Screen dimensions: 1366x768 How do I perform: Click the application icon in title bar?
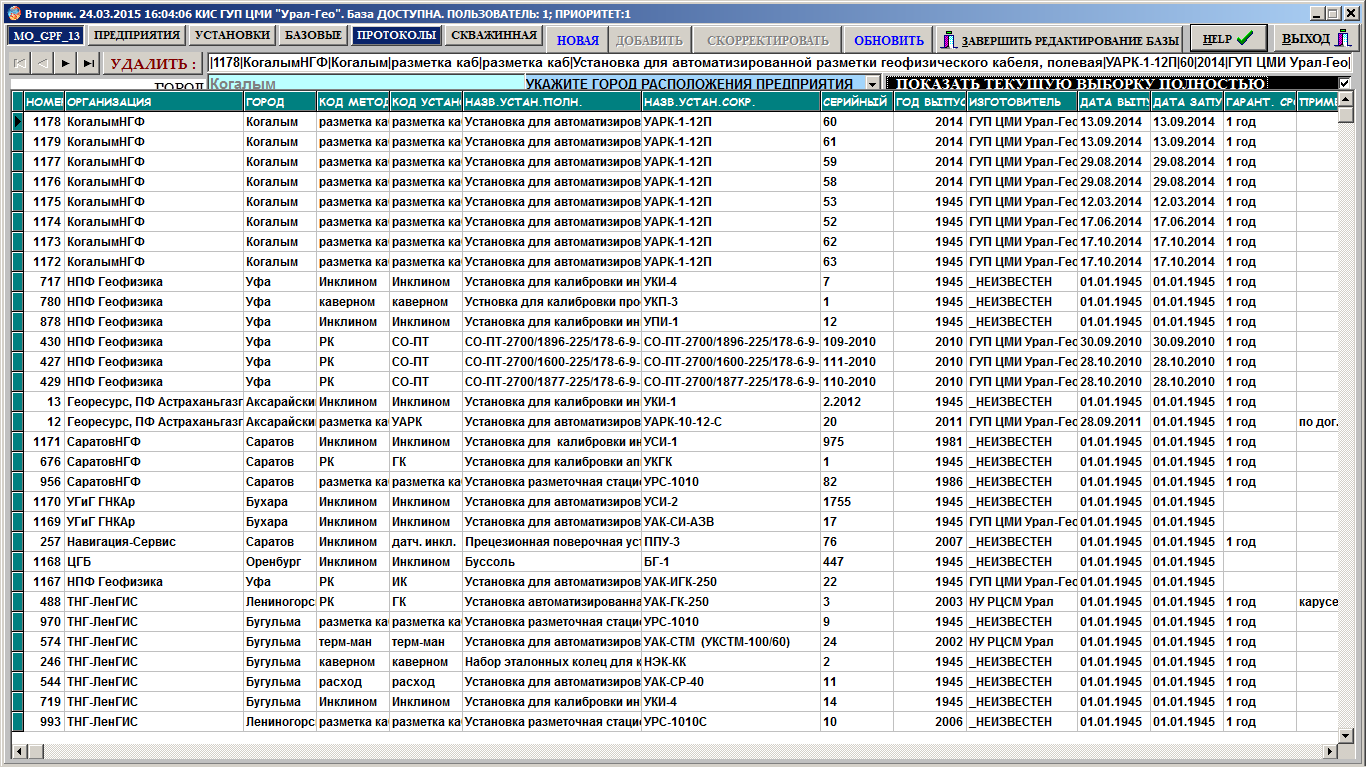12,14
